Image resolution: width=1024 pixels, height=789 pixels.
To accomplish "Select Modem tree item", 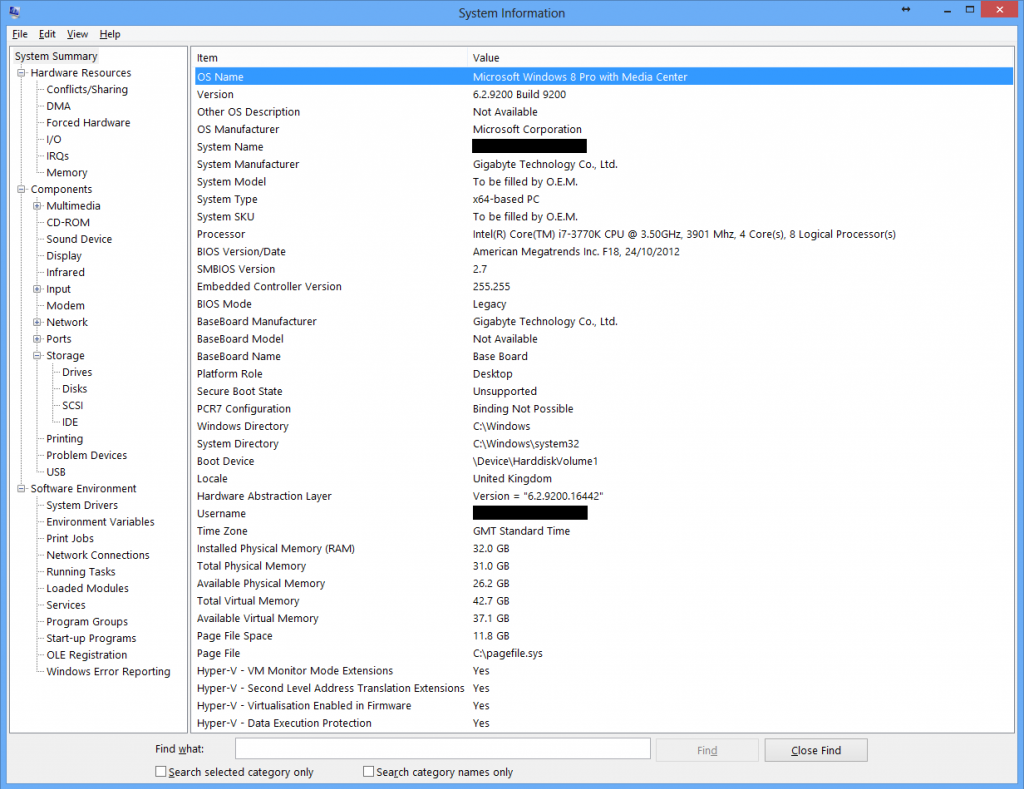I will (65, 306).
